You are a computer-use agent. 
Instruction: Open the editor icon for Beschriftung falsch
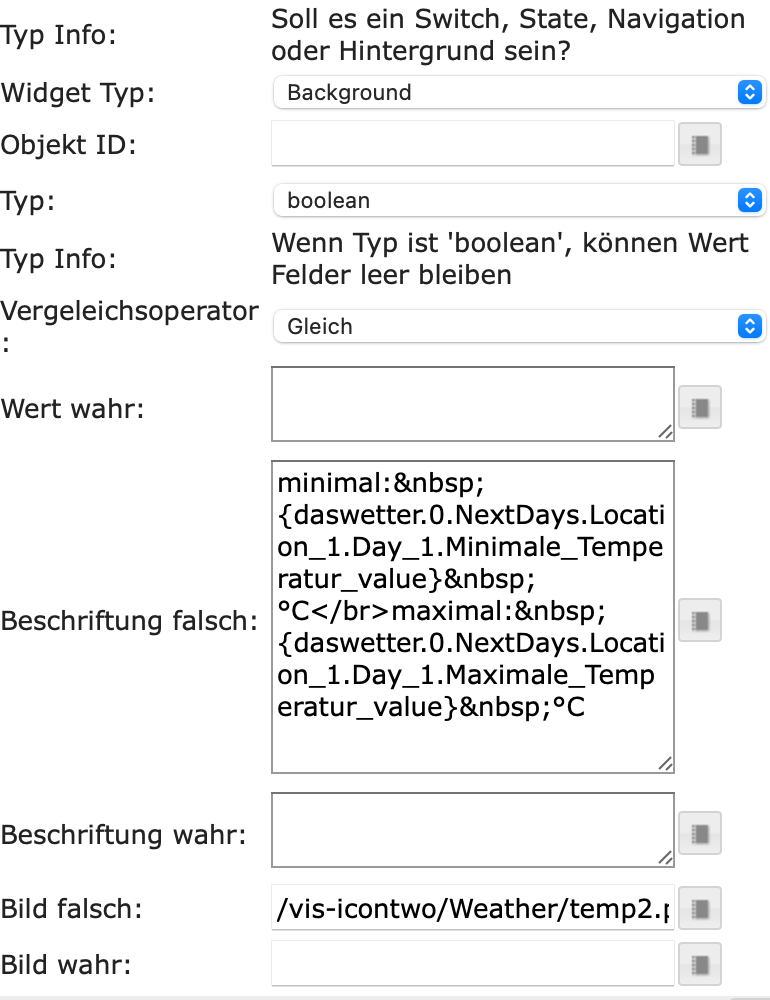pos(700,620)
